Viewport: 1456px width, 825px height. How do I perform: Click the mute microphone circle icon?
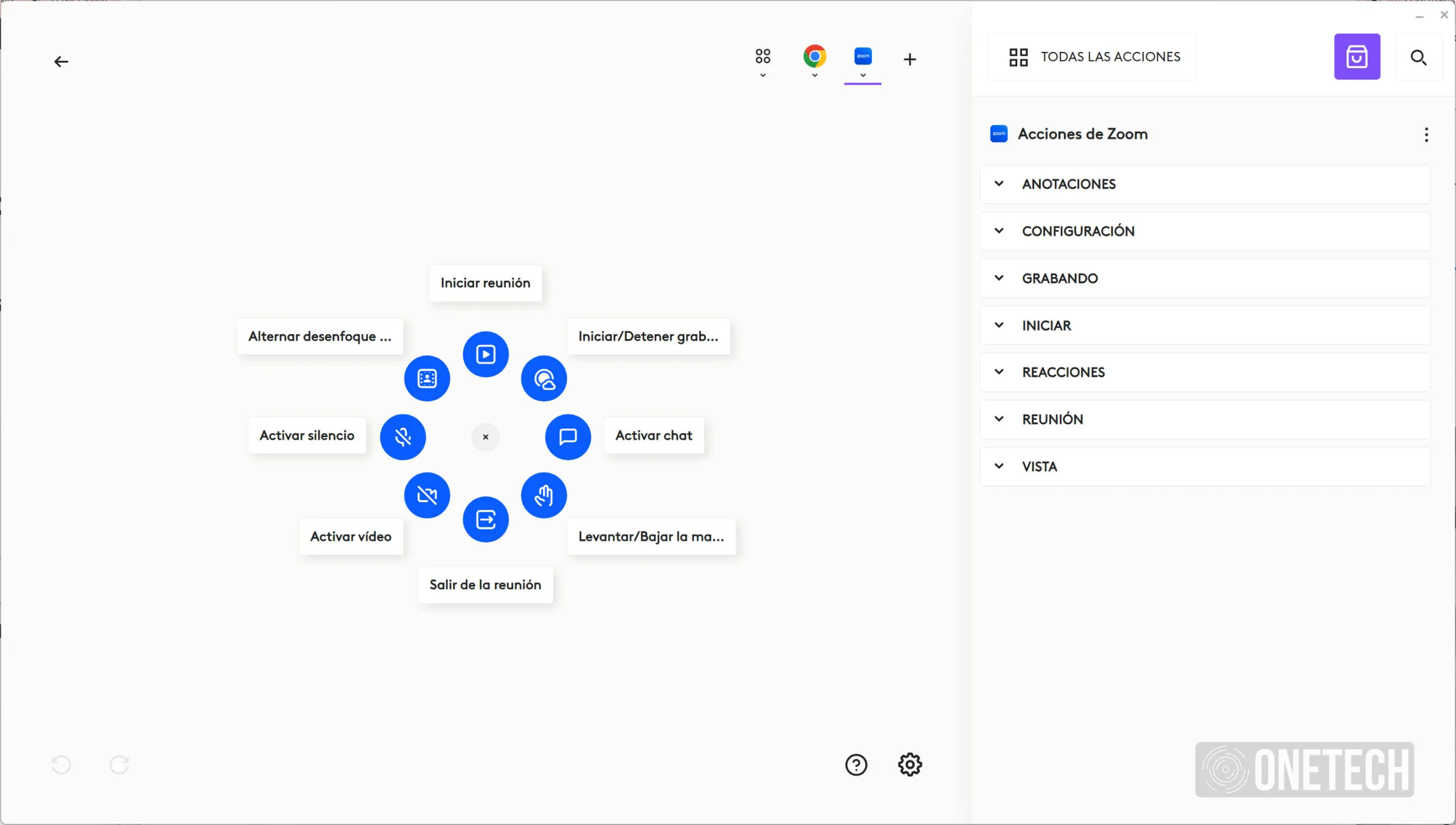tap(403, 437)
